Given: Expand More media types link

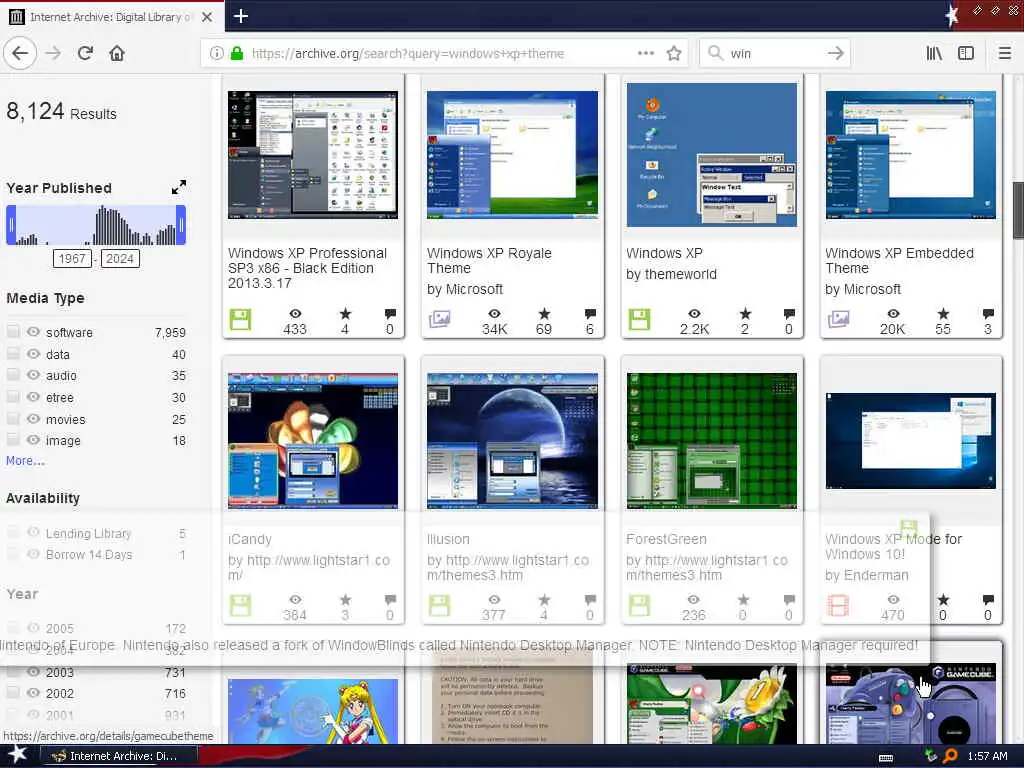Looking at the screenshot, I should point(25,460).
